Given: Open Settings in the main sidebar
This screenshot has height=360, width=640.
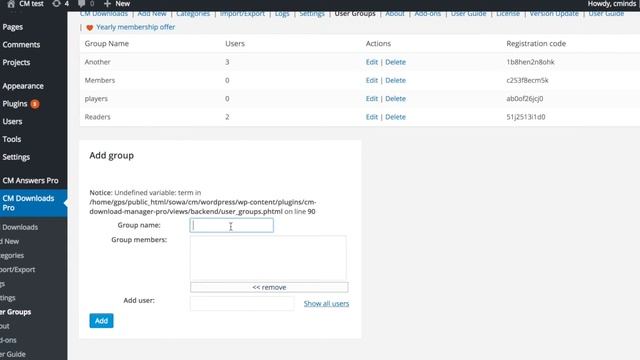Looking at the screenshot, I should (16, 157).
